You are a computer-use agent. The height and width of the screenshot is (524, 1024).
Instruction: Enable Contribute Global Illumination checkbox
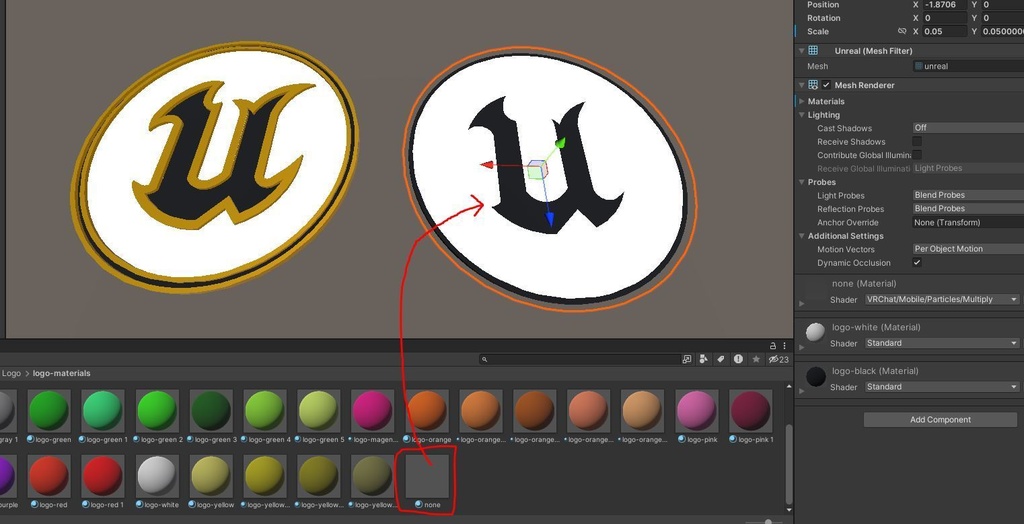(x=917, y=155)
